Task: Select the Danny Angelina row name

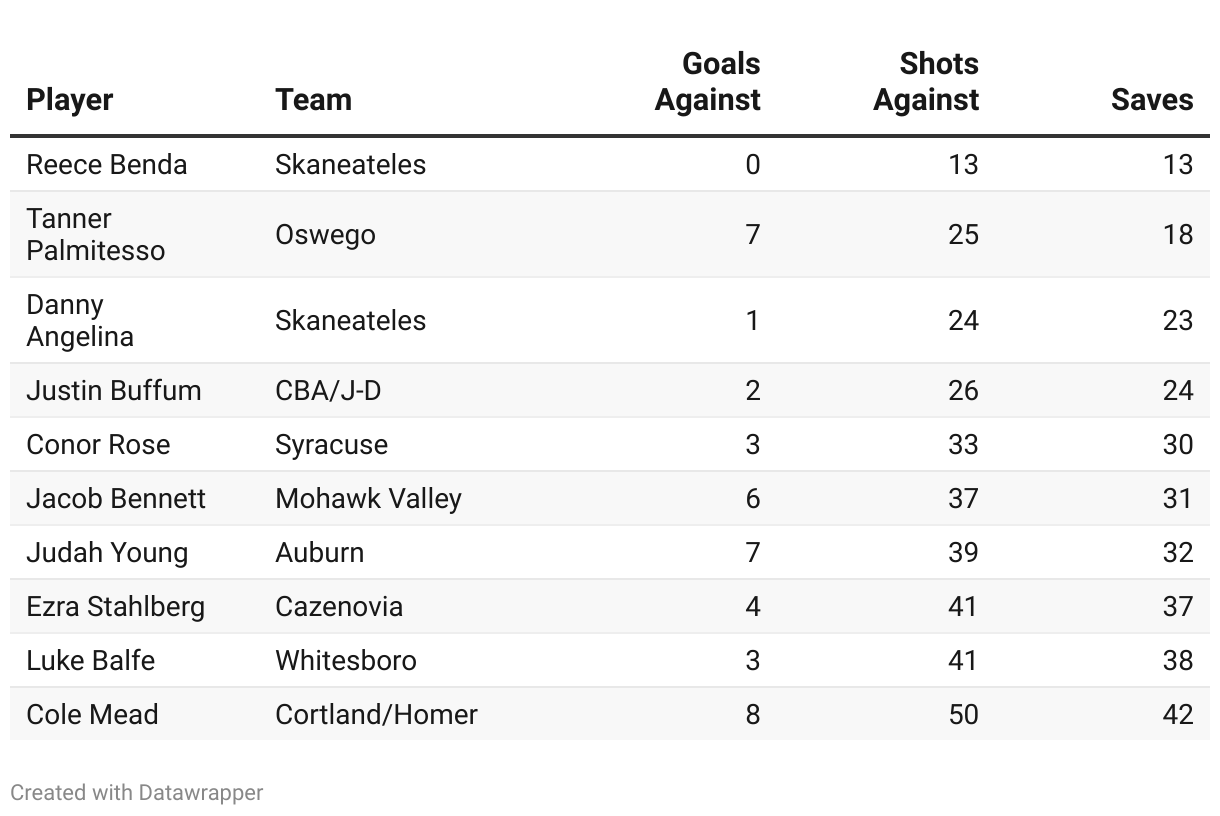Action: pyautogui.click(x=80, y=320)
